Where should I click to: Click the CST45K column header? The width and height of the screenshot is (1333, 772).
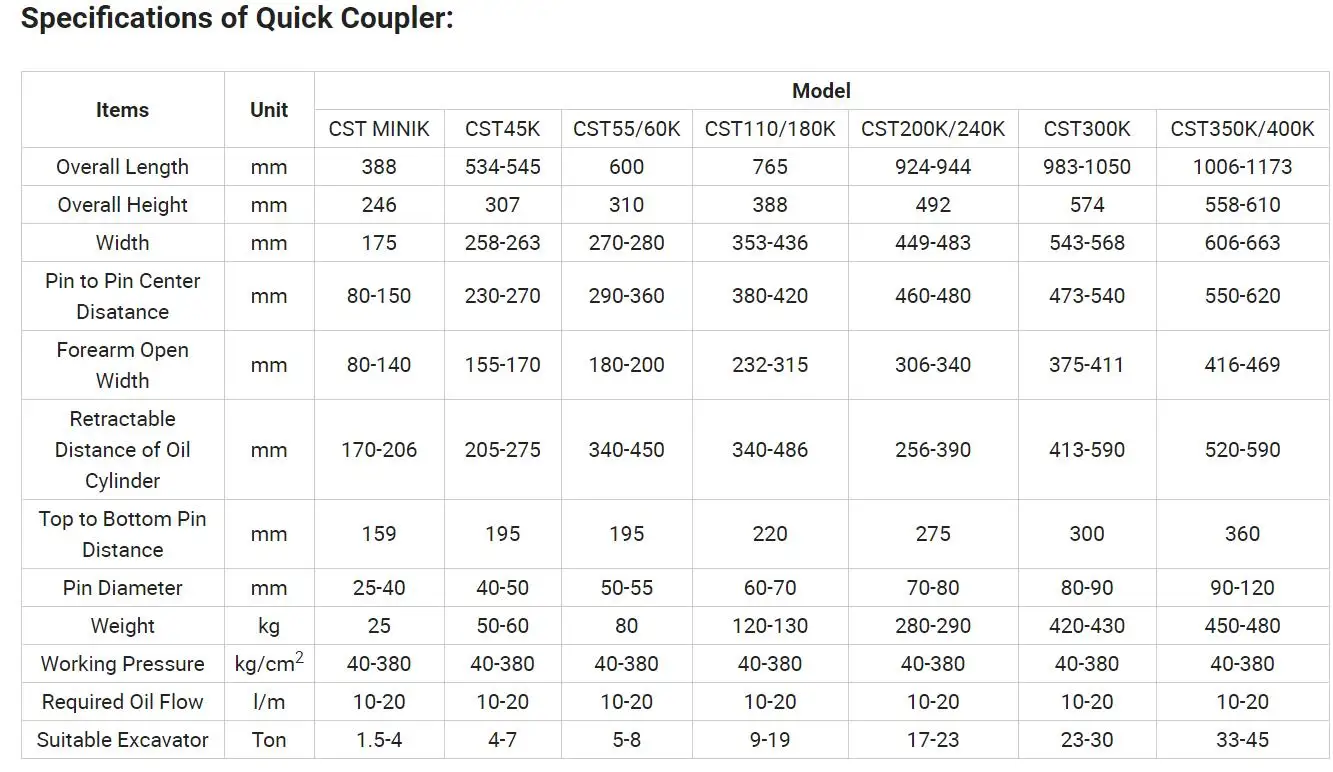(x=502, y=129)
